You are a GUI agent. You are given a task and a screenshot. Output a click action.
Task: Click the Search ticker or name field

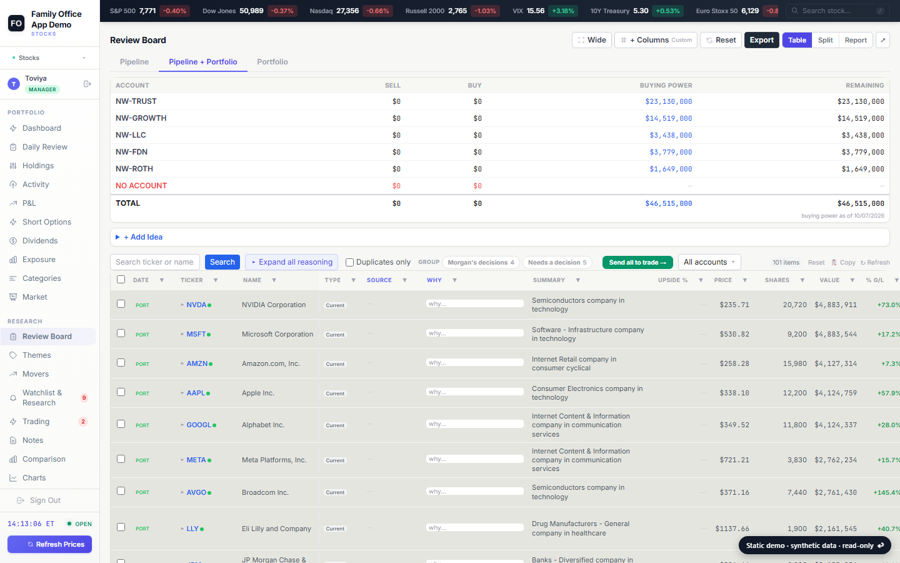(x=155, y=262)
